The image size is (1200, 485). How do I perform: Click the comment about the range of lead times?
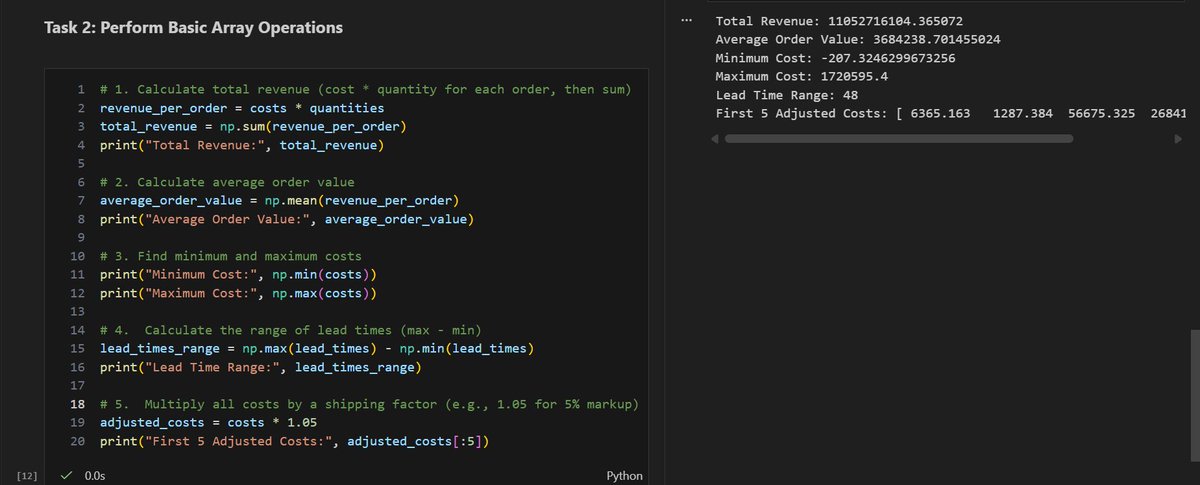click(291, 331)
